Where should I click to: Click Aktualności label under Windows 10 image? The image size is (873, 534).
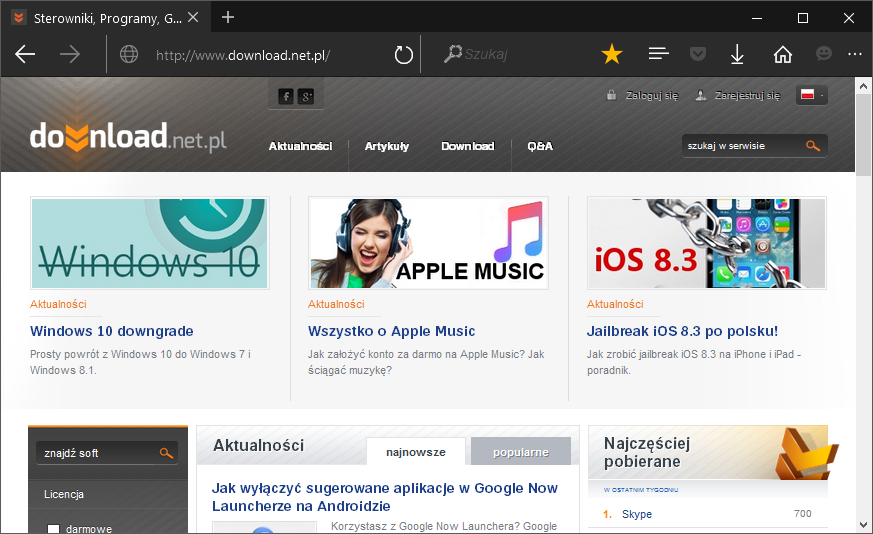click(58, 304)
